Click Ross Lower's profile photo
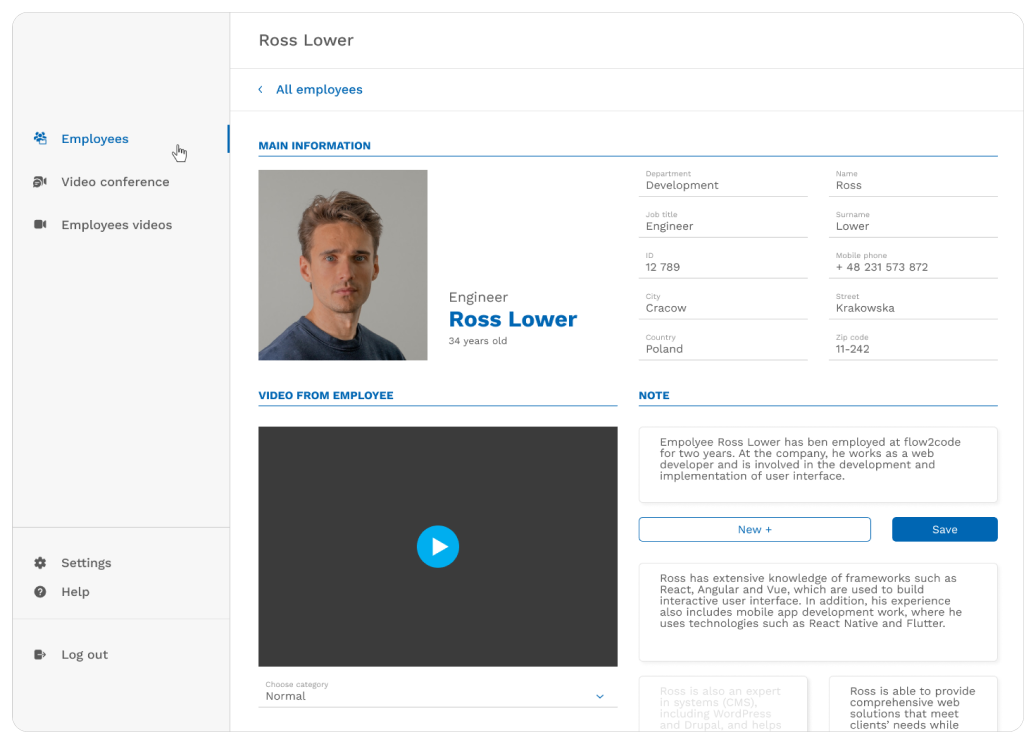This screenshot has height=744, width=1036. point(342,264)
